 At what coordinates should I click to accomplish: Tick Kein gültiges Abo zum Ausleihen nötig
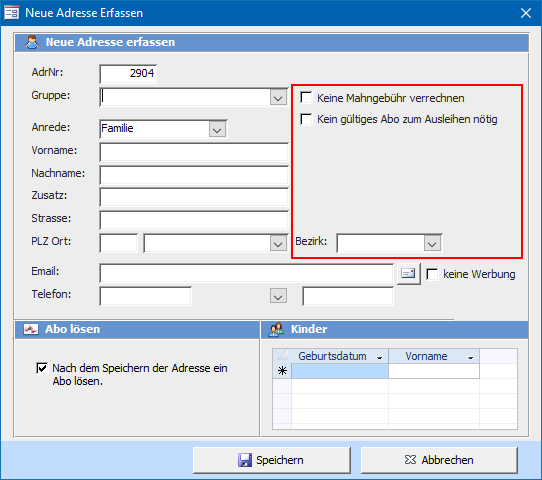306,119
